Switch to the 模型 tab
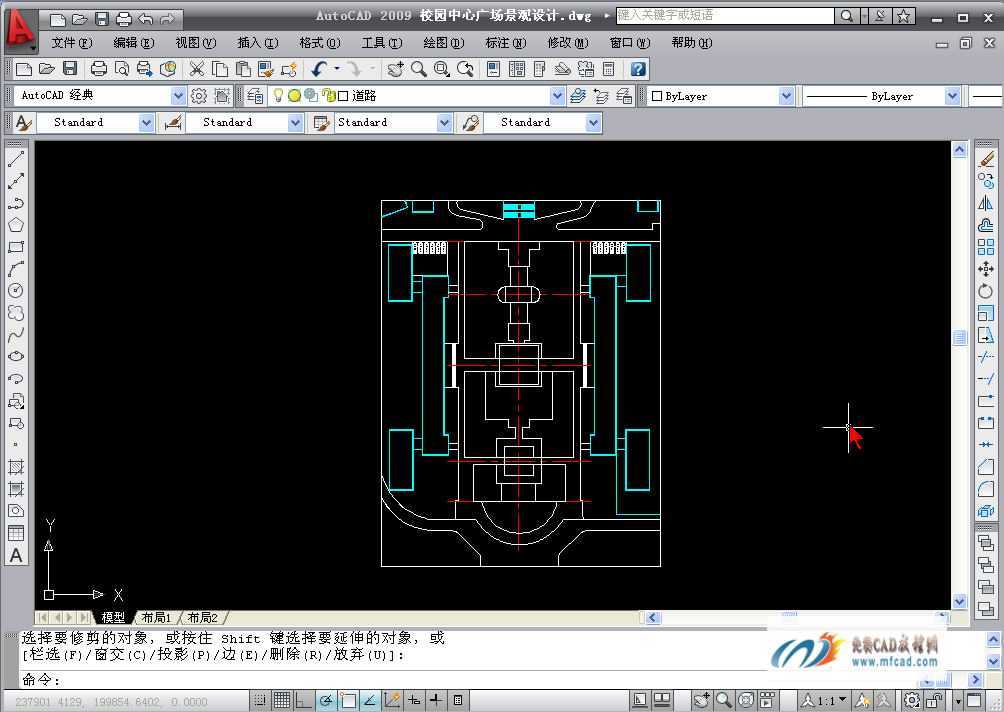1004x712 pixels. (113, 618)
